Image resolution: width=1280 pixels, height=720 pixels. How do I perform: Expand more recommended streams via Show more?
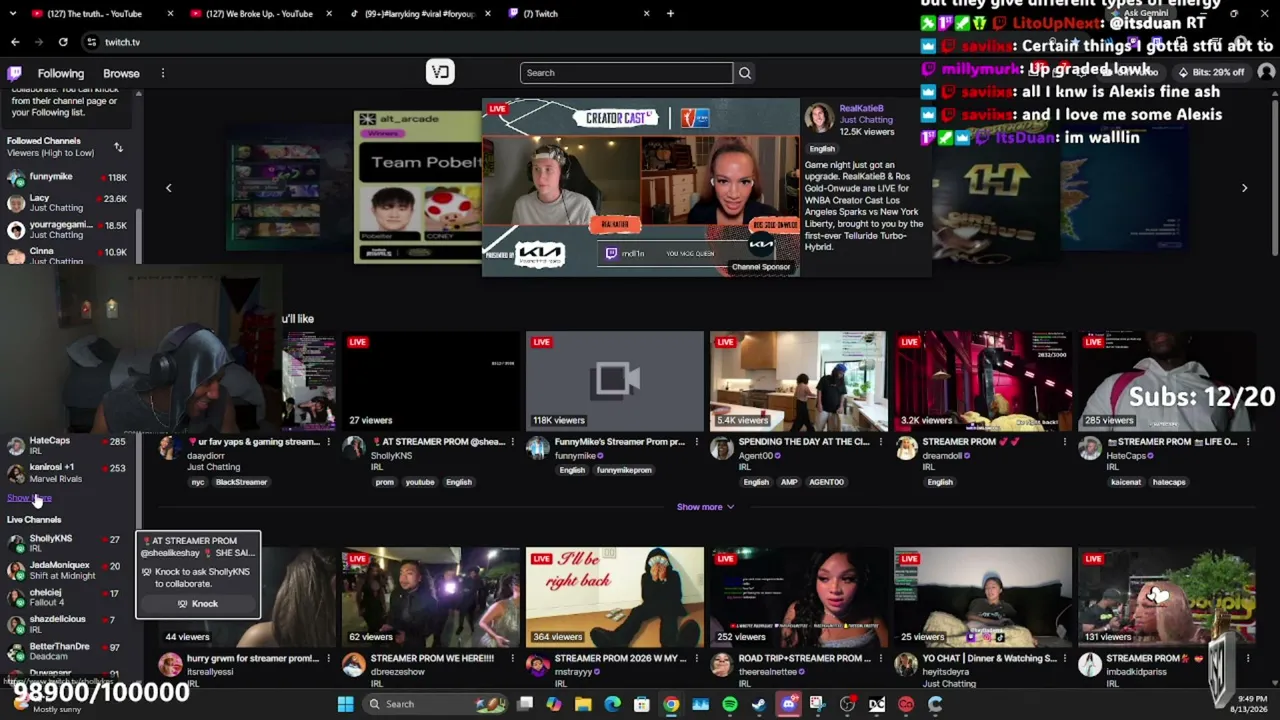click(705, 507)
